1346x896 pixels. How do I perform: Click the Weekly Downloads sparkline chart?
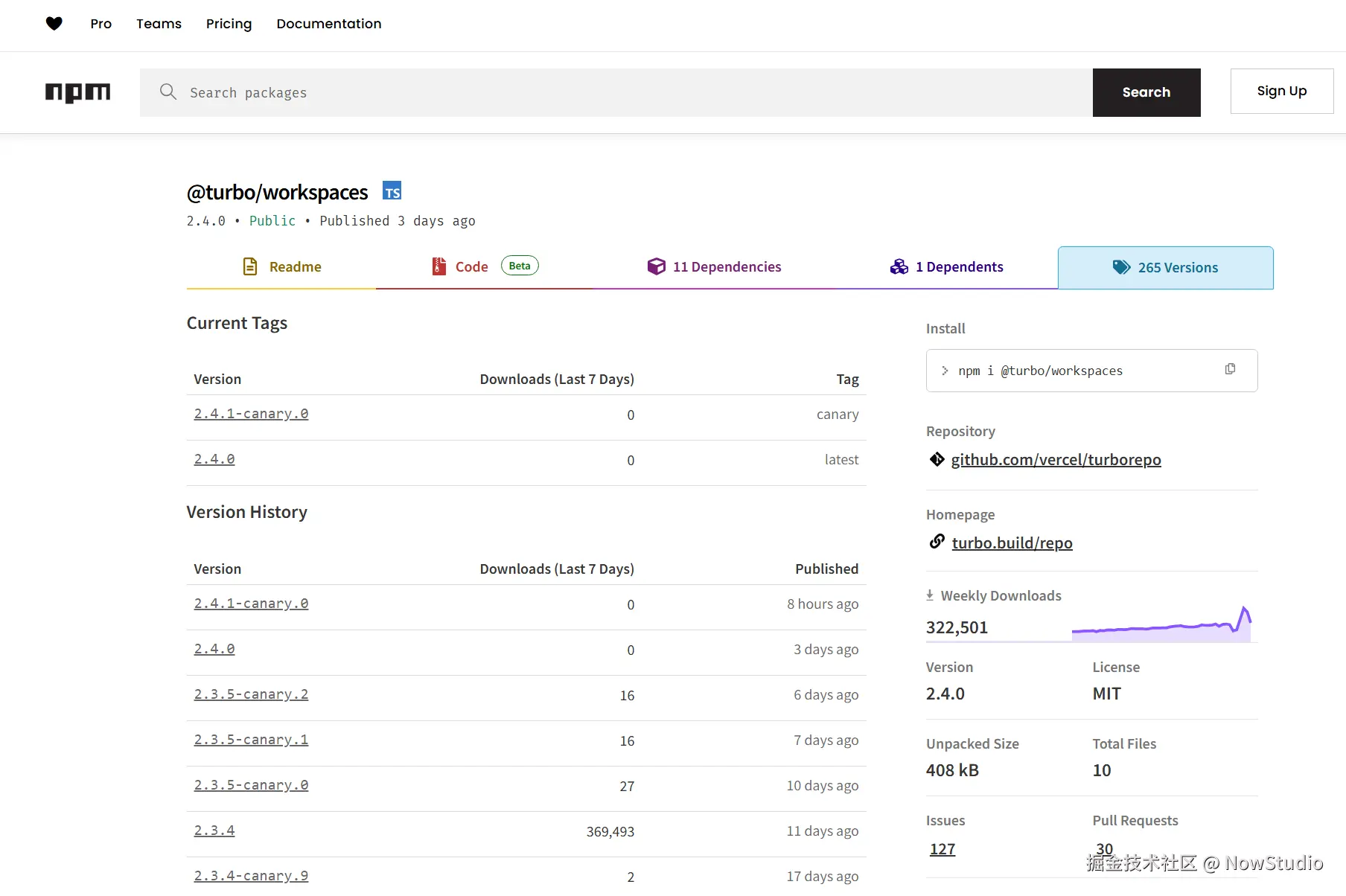(x=1161, y=625)
